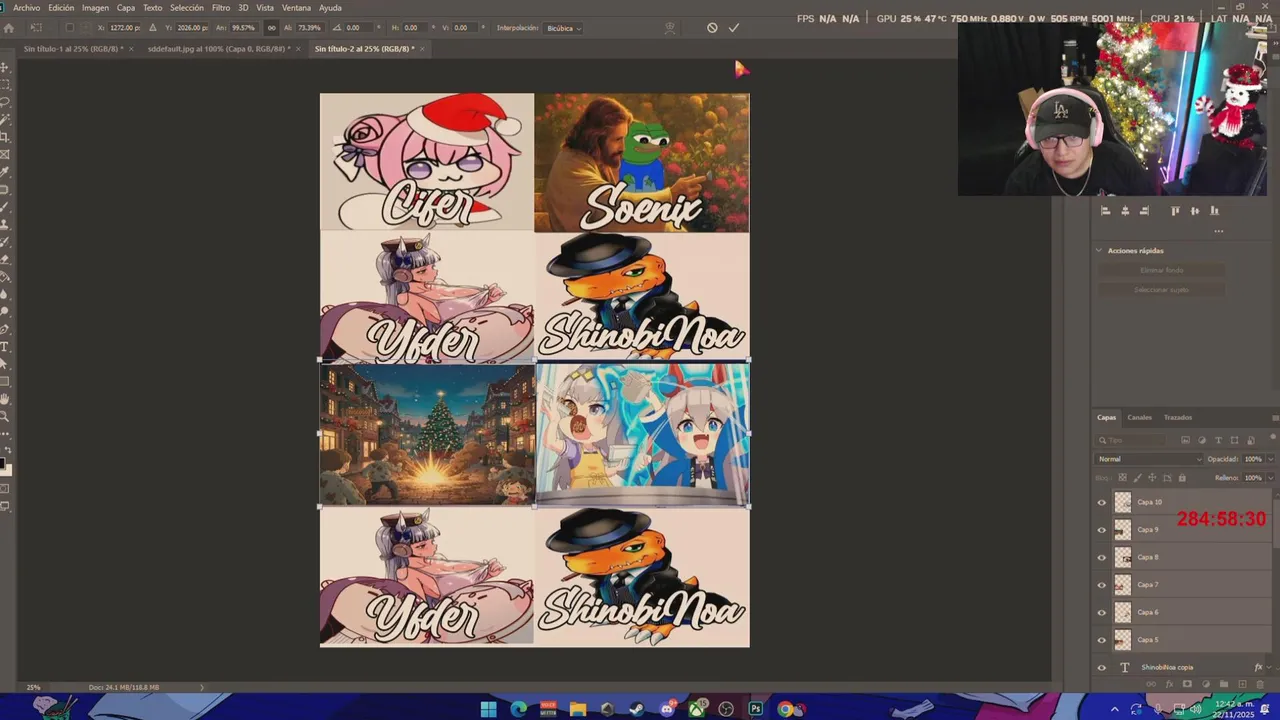Open the Windows Start menu
The image size is (1280, 720).
pos(488,709)
